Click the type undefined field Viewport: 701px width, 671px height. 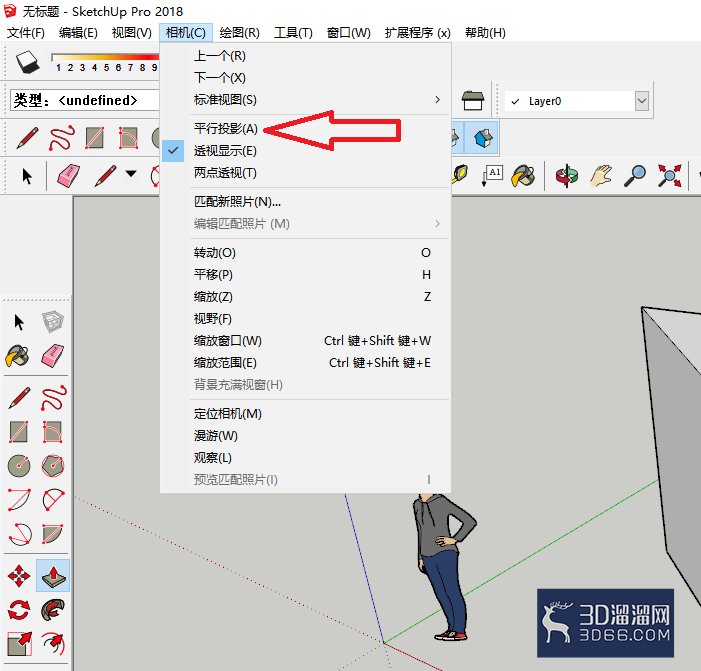coord(85,100)
